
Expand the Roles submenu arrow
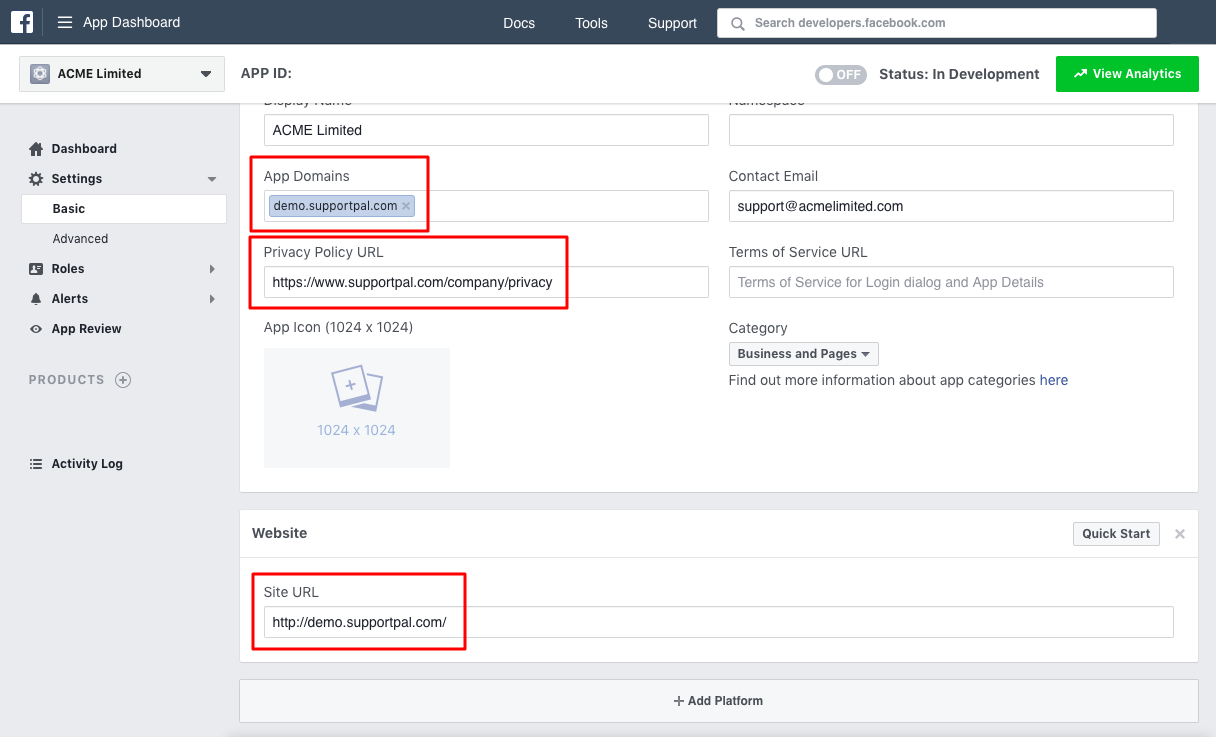click(212, 269)
